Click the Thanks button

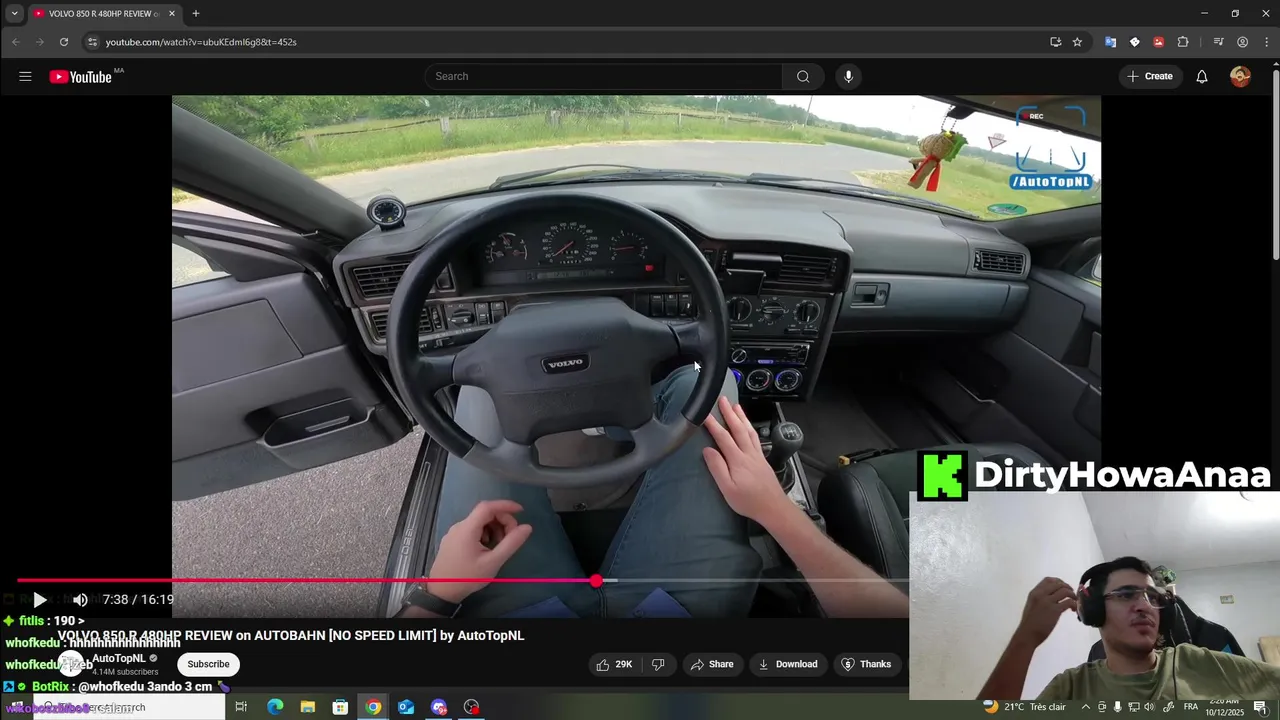tap(866, 664)
